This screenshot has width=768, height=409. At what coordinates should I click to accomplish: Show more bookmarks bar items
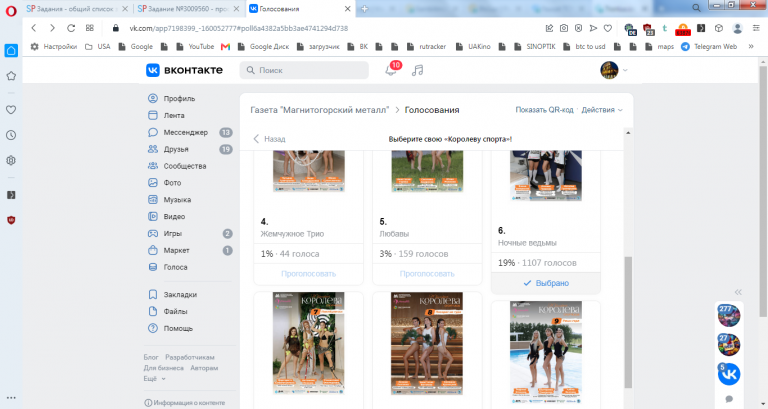tap(750, 47)
